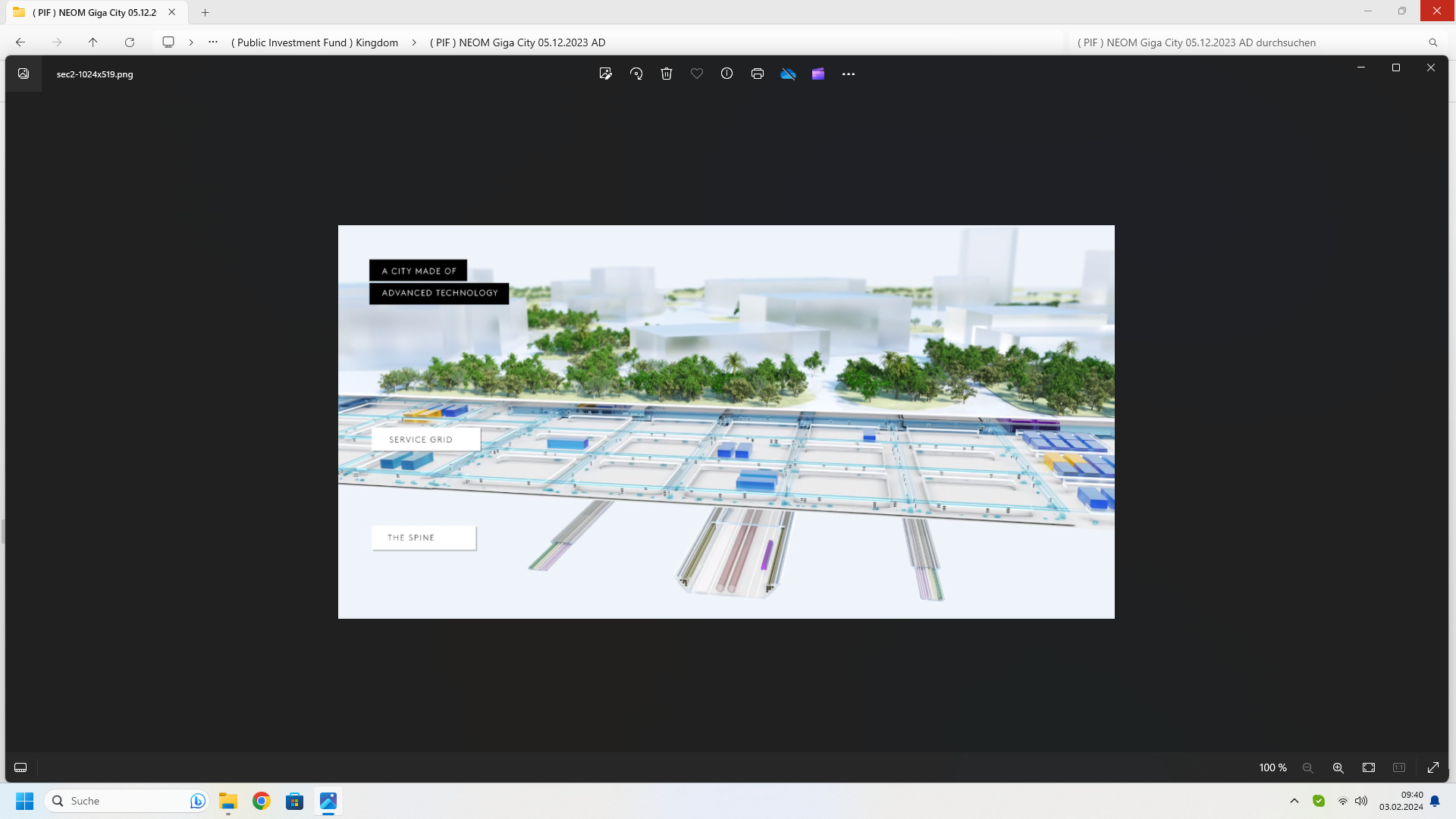Expand chevron after the Kingdom breadcrumb
1456x819 pixels.
414,42
